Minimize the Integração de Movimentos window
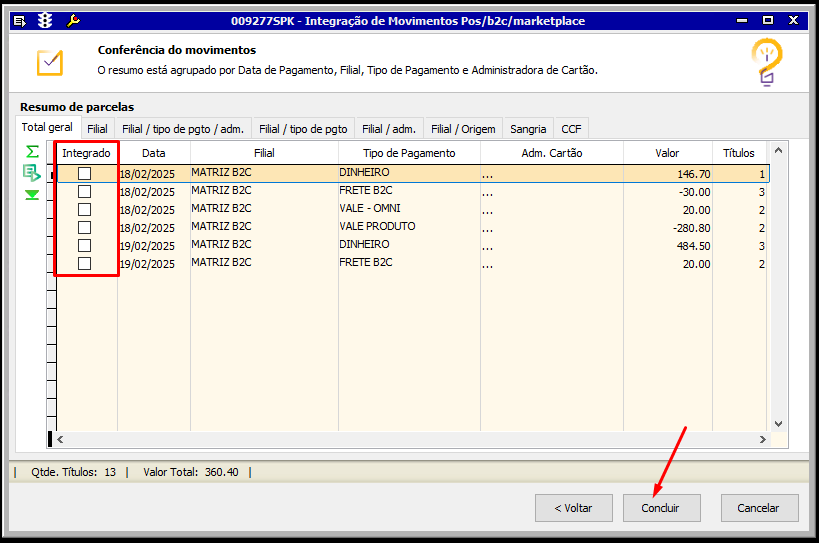819x543 pixels. coord(742,20)
